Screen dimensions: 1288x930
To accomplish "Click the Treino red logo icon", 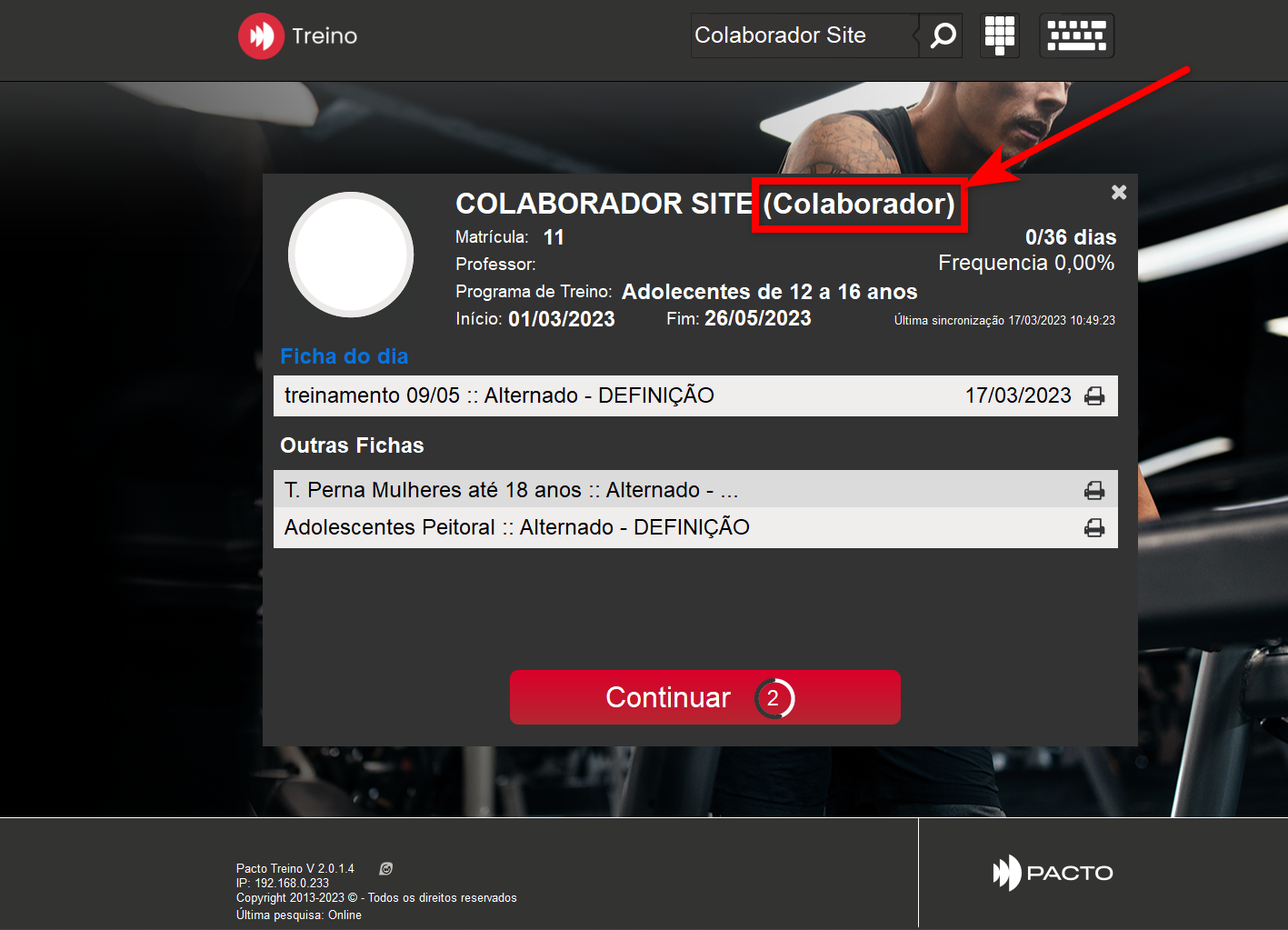I will (261, 35).
